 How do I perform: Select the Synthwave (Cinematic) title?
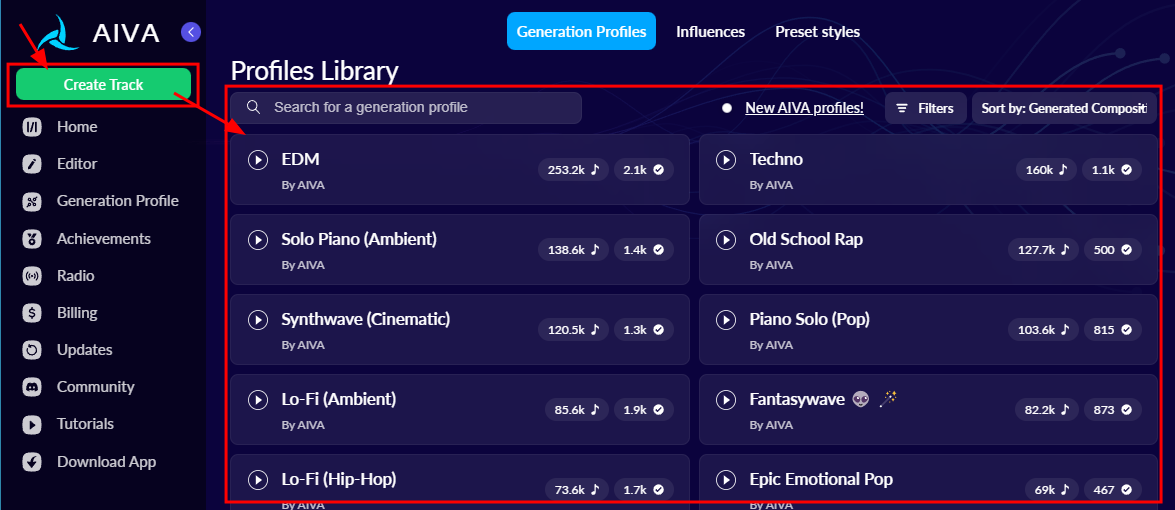(366, 319)
